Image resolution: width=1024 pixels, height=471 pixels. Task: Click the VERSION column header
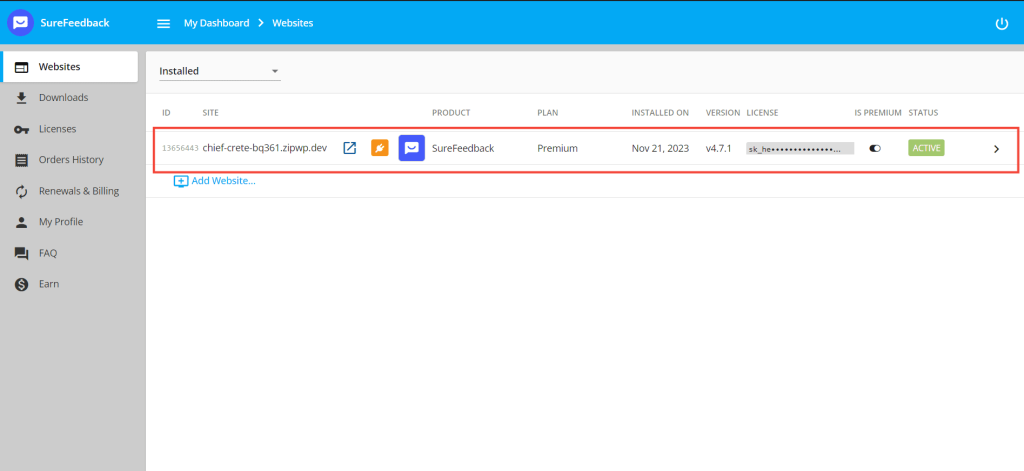[723, 113]
